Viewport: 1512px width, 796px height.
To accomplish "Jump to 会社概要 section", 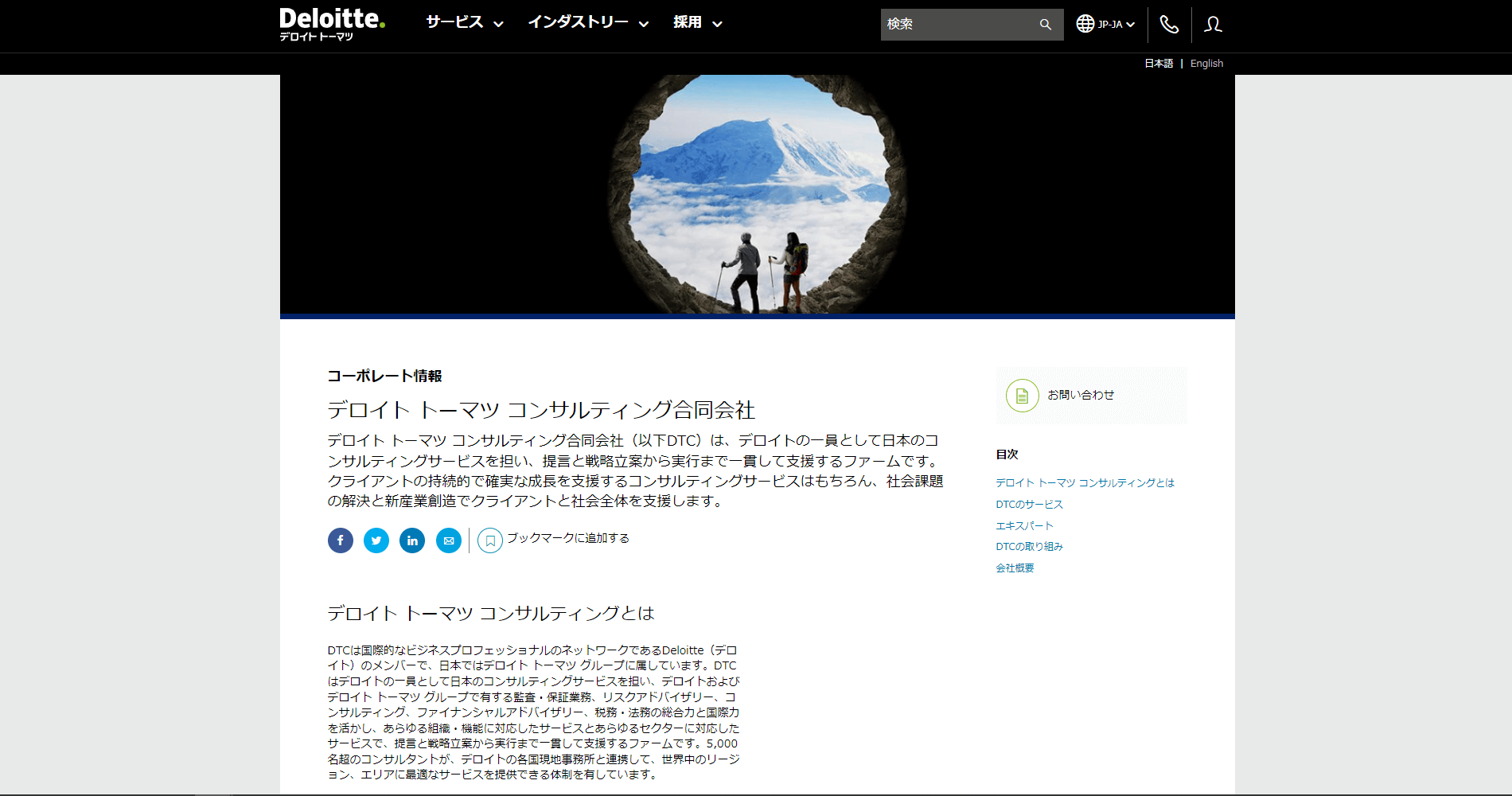I will click(1015, 568).
